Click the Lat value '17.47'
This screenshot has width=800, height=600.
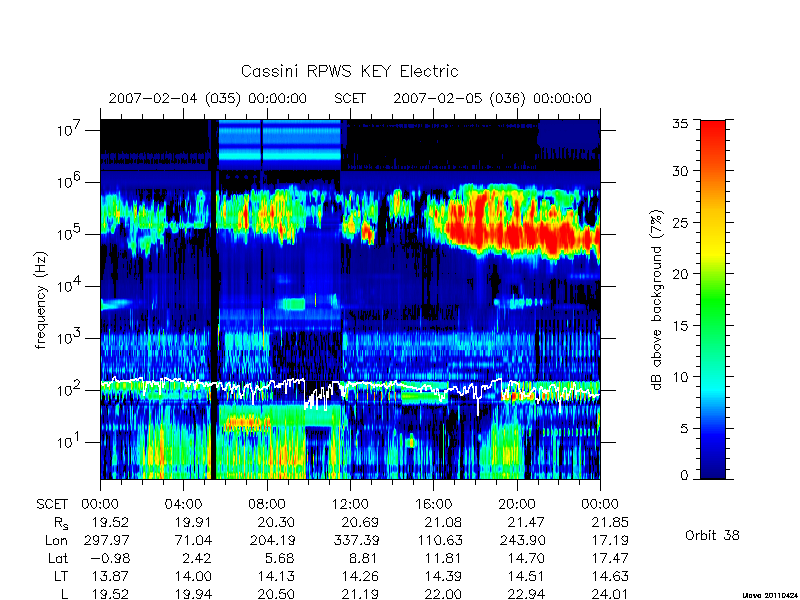click(610, 558)
